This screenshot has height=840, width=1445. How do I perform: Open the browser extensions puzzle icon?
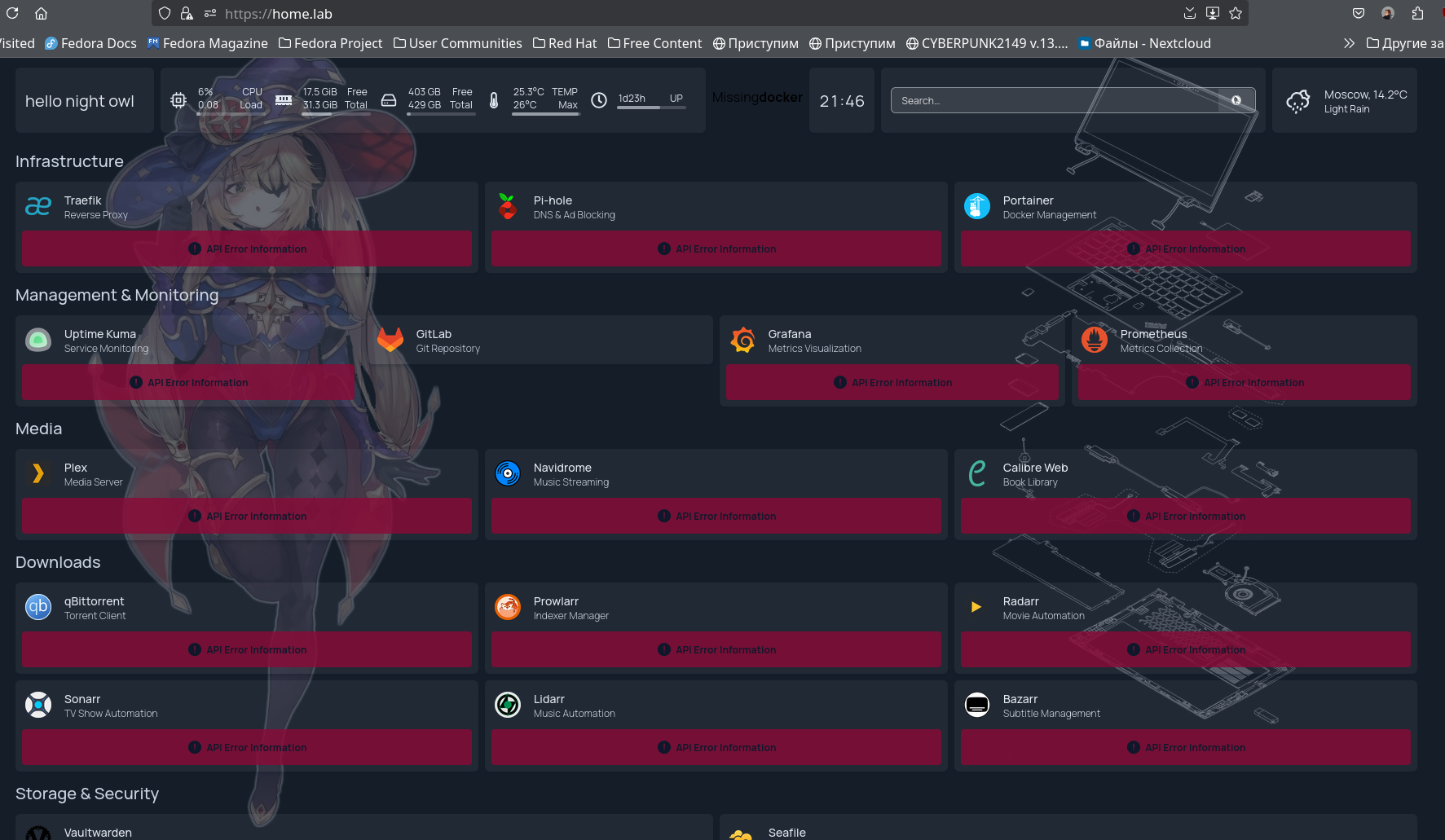tap(1418, 13)
